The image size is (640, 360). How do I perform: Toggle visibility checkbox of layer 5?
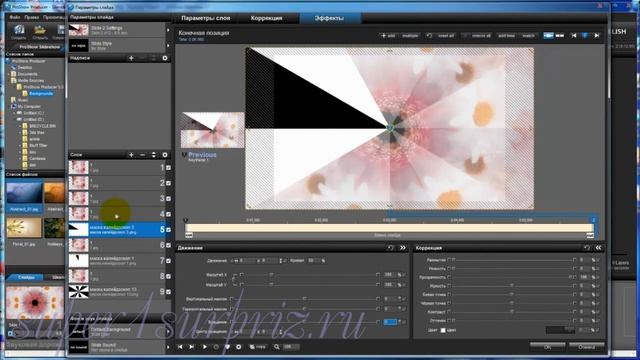click(168, 230)
